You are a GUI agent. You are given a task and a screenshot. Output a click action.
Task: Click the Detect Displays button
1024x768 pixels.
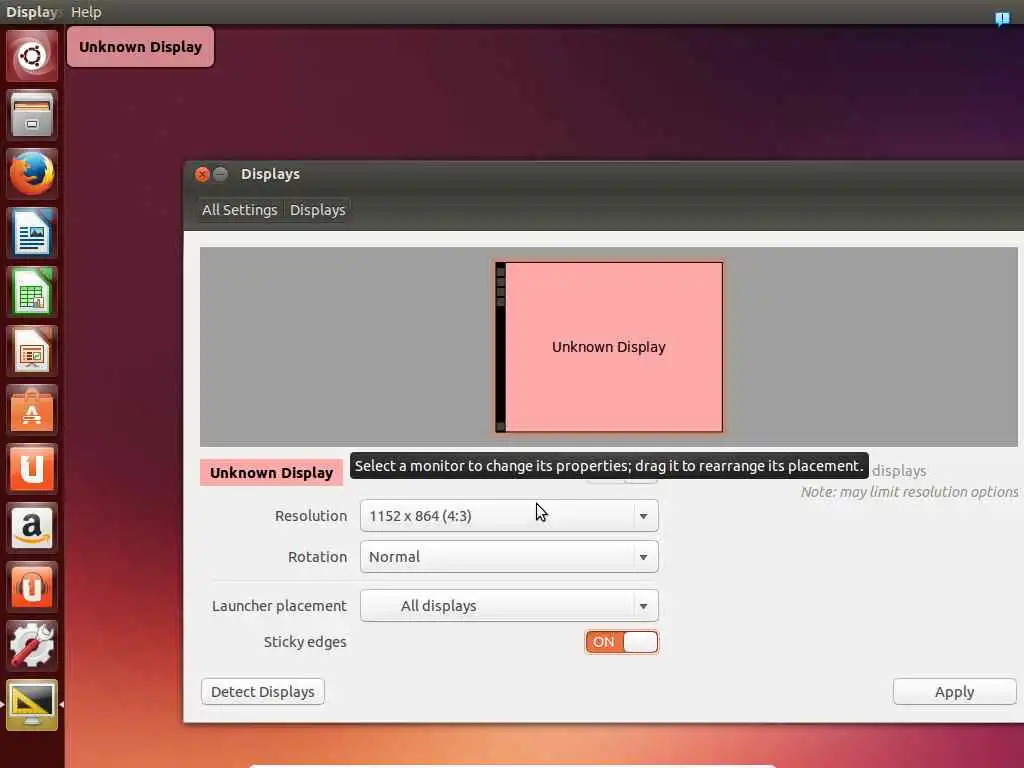tap(263, 692)
